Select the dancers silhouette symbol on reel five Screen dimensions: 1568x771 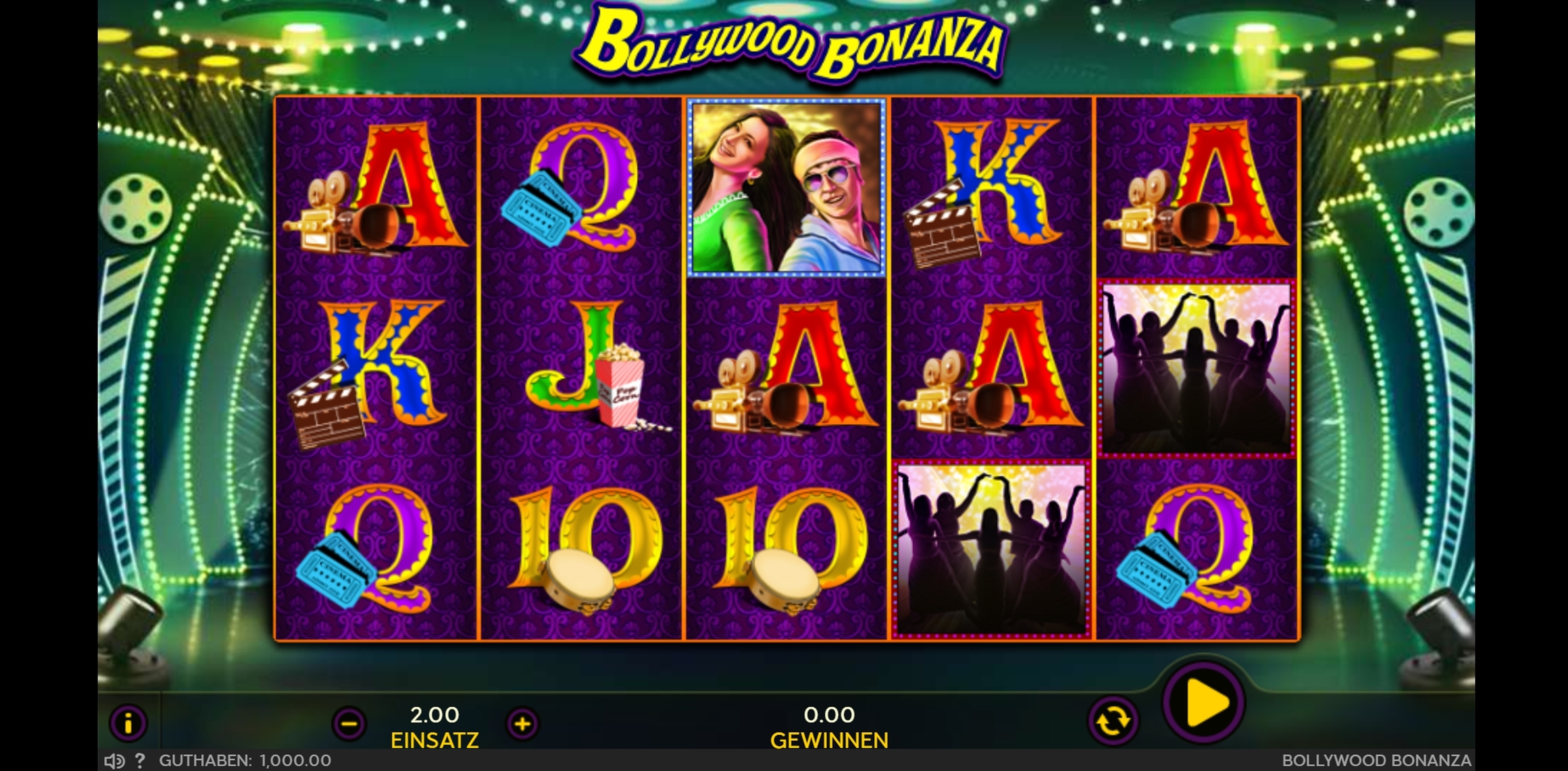pyautogui.click(x=1197, y=369)
